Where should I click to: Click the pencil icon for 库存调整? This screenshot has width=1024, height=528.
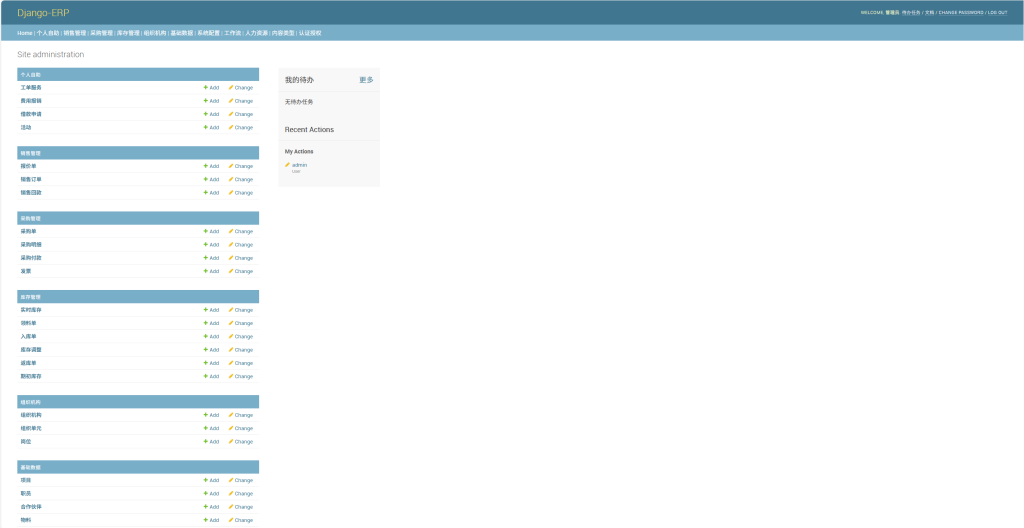[x=231, y=350]
